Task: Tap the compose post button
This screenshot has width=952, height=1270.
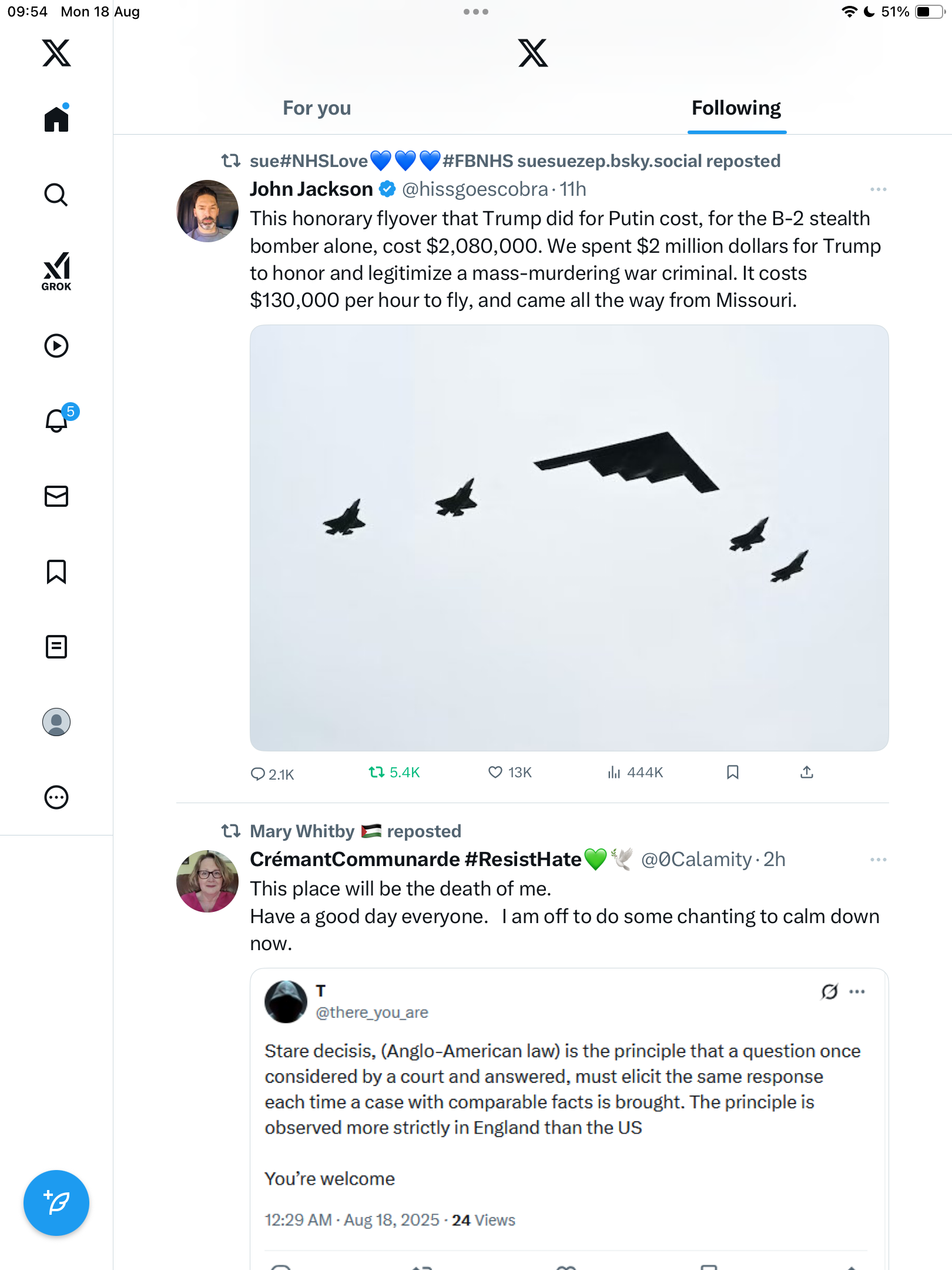Action: [56, 1202]
